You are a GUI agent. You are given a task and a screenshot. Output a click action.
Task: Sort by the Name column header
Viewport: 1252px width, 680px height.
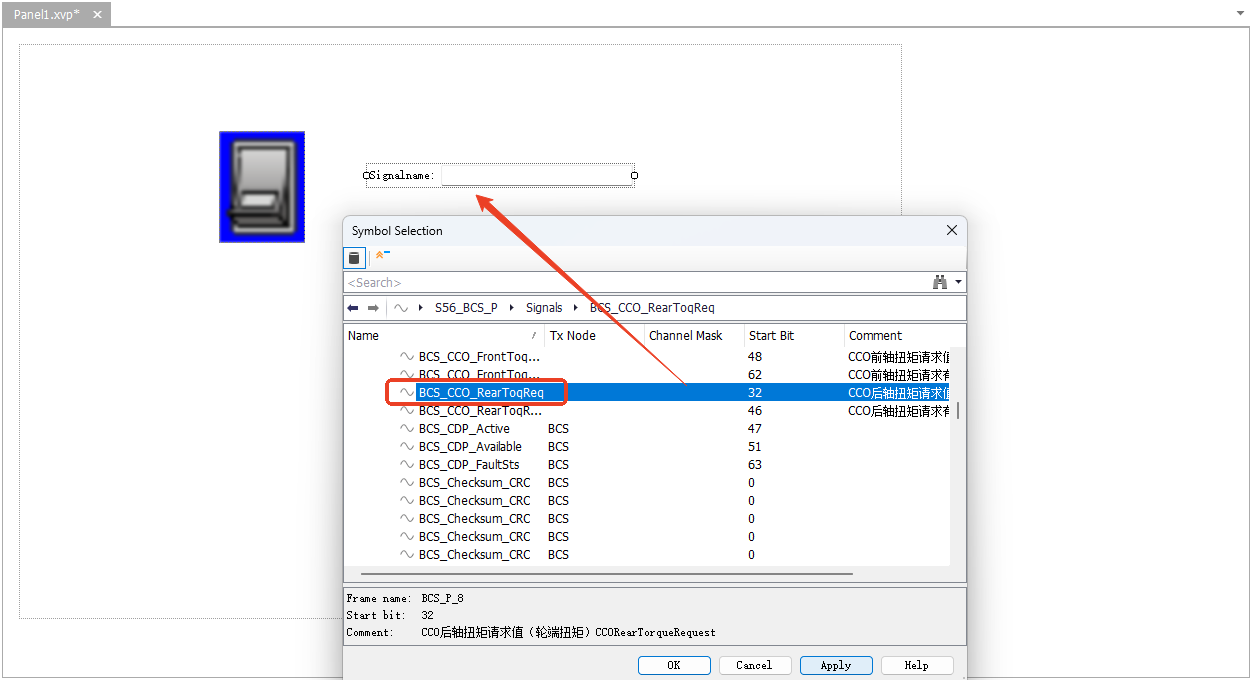444,336
